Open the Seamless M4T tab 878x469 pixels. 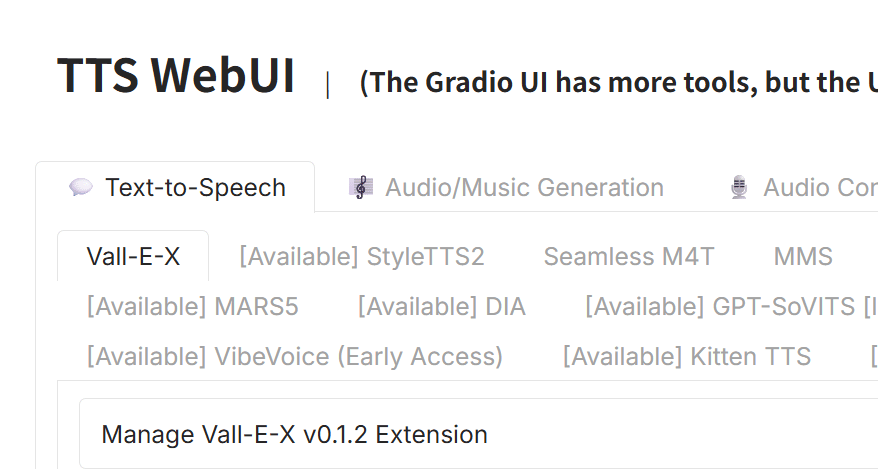(629, 256)
